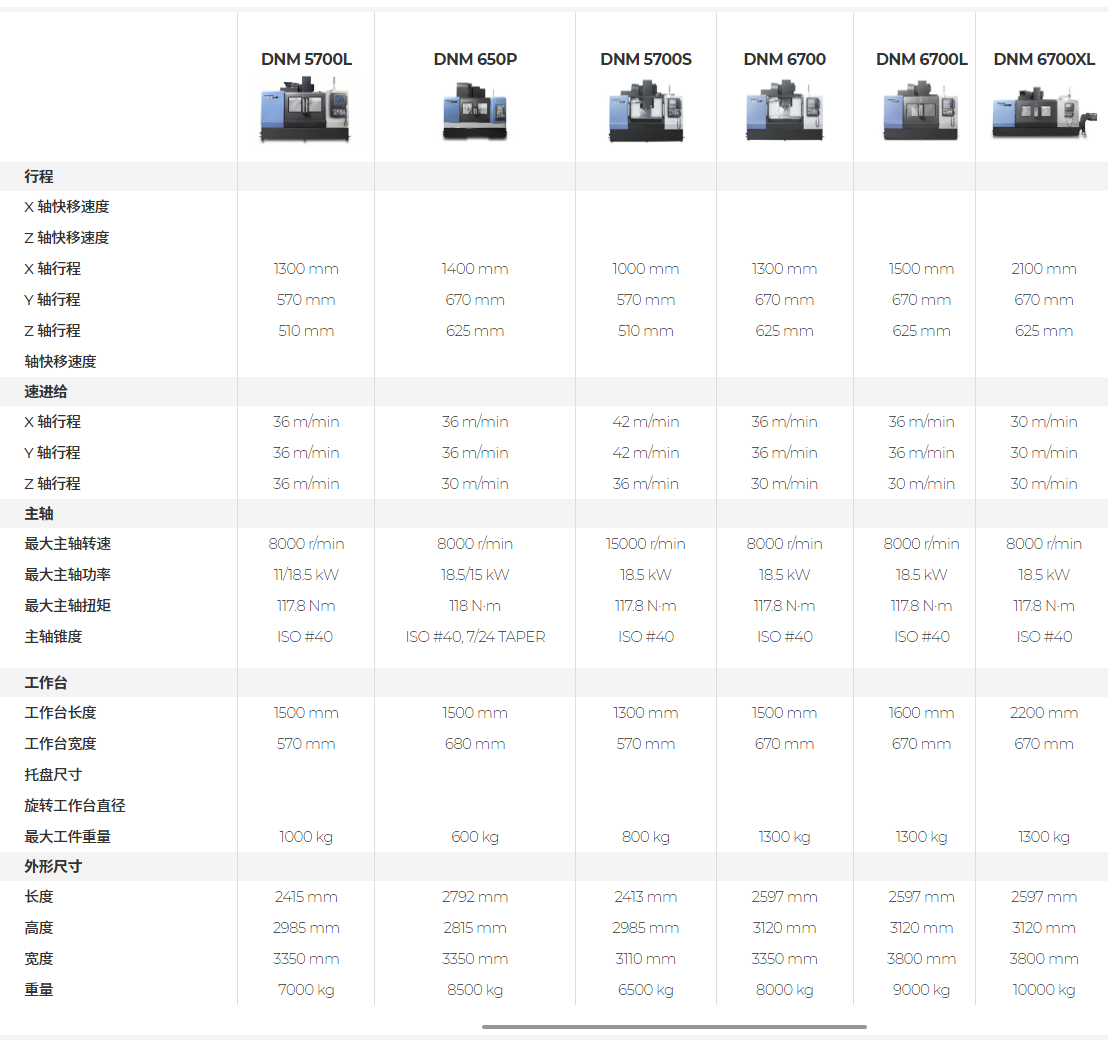The image size is (1108, 1062).
Task: Click the 2815 mm height value
Action: (475, 928)
